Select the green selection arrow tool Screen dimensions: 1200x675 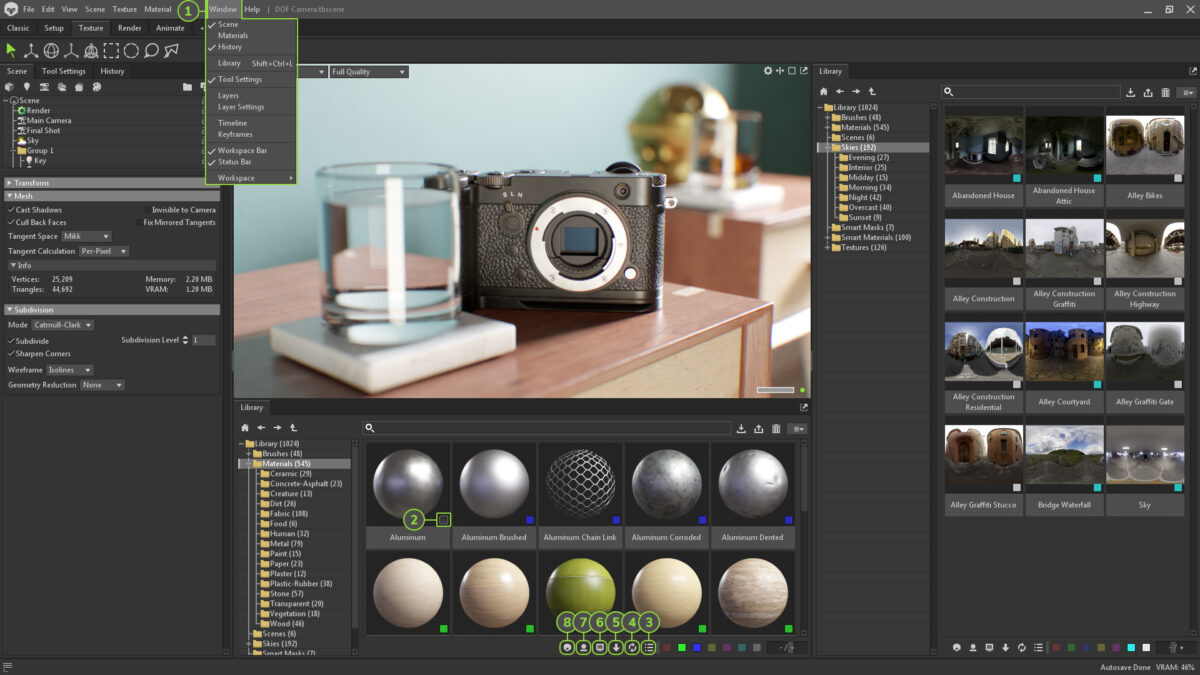point(11,51)
